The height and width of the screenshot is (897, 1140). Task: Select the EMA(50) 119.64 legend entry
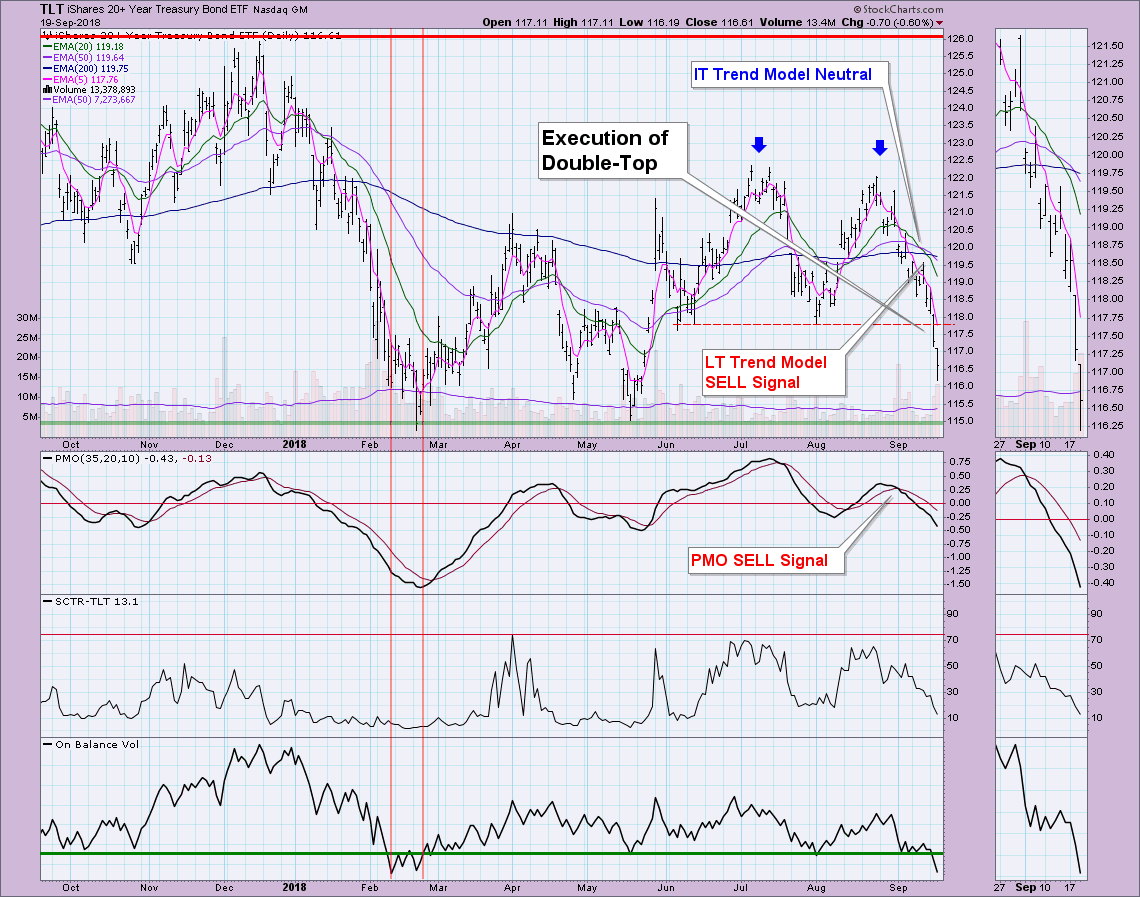click(83, 57)
